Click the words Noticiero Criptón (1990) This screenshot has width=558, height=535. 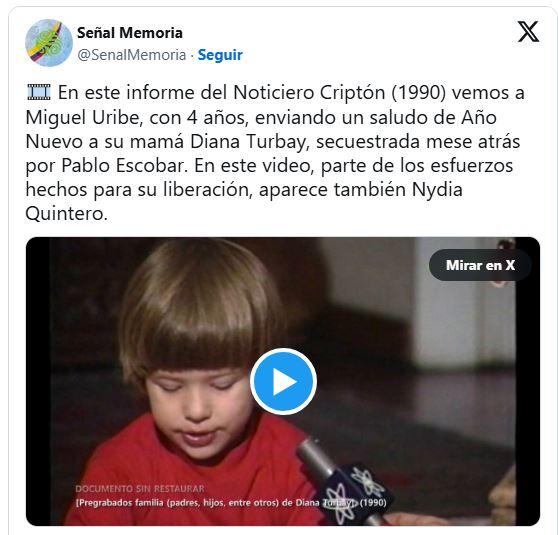pos(339,93)
